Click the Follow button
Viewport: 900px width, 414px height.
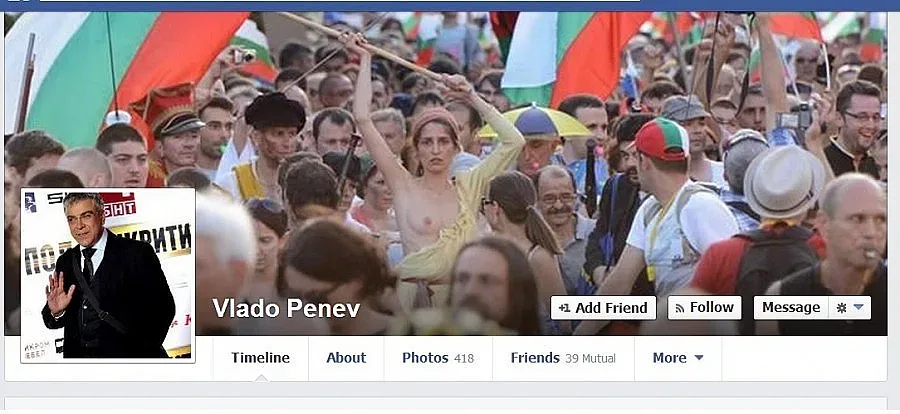coord(704,308)
